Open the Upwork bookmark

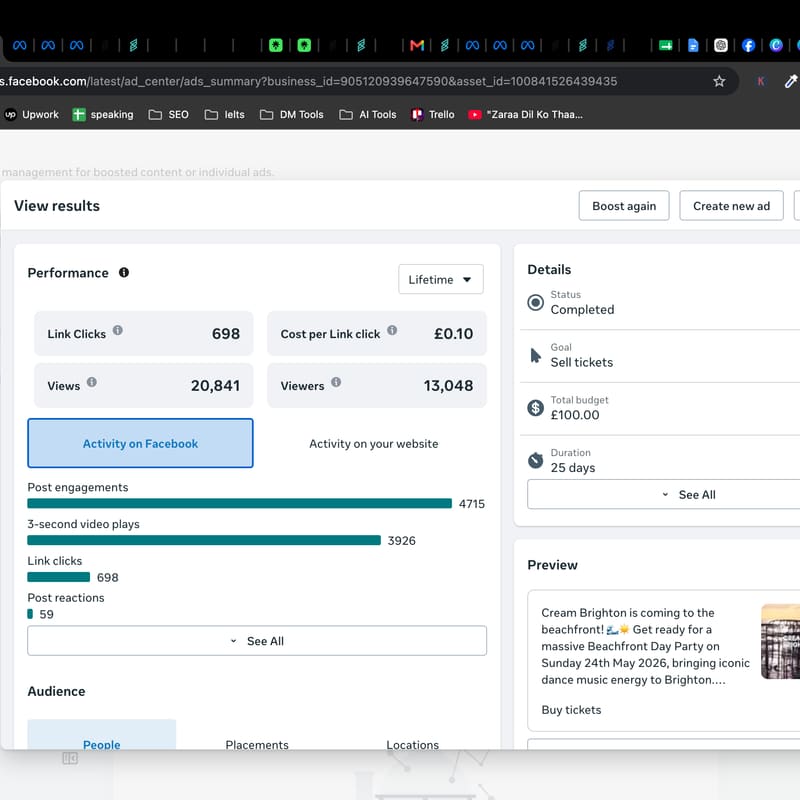(x=32, y=115)
